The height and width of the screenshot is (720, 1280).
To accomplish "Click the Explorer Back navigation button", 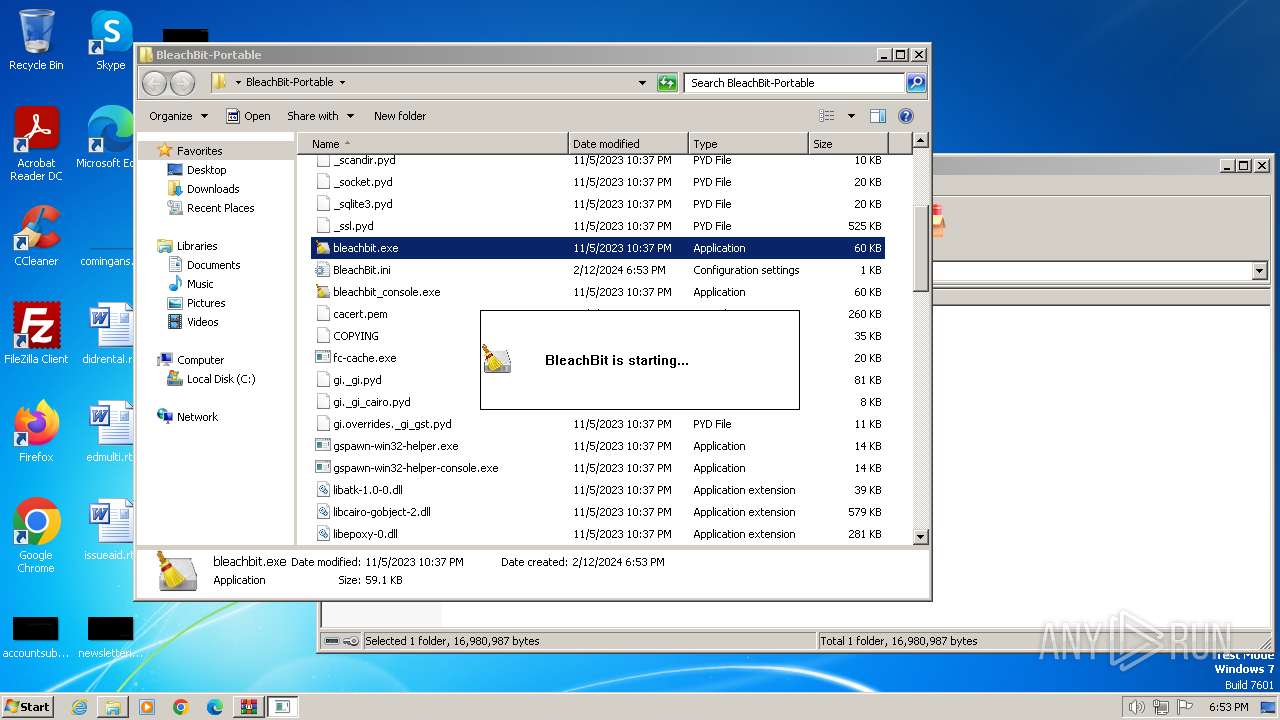I will [154, 83].
